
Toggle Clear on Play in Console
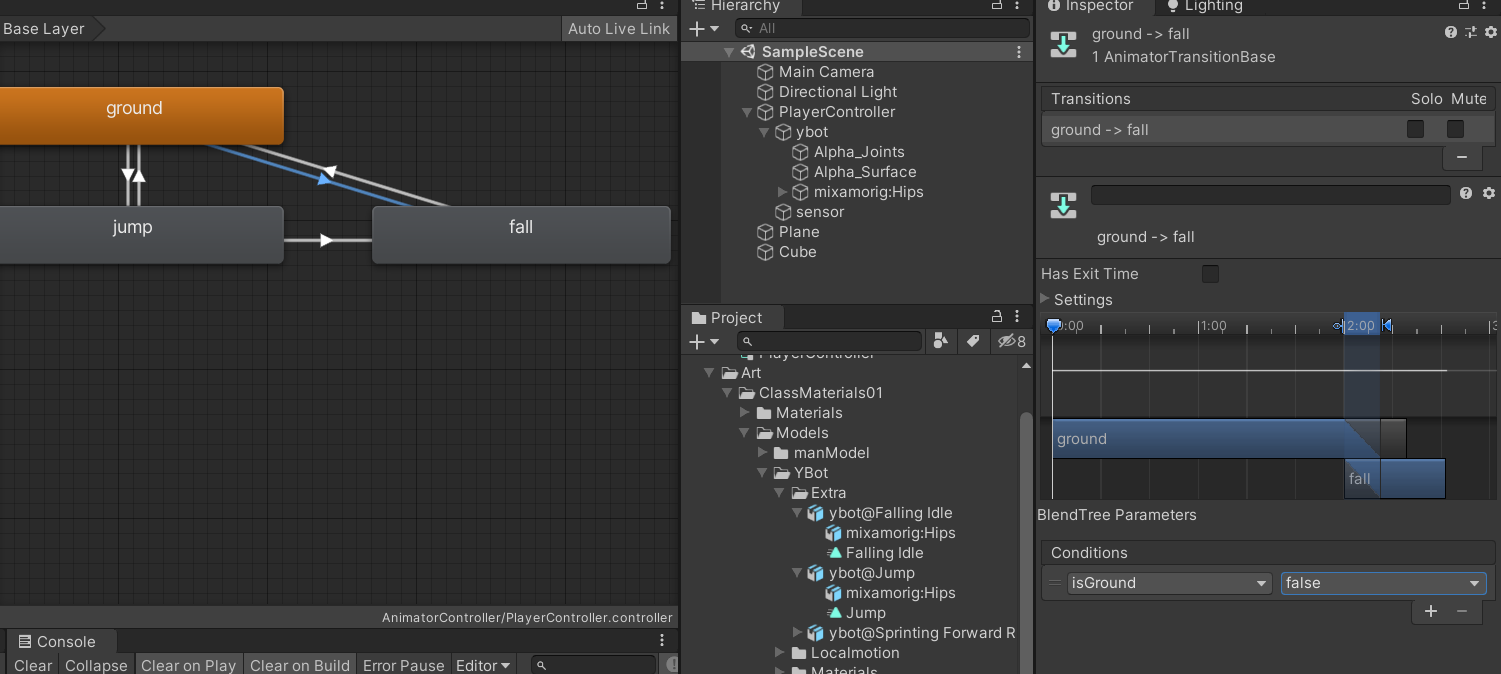pyautogui.click(x=188, y=665)
